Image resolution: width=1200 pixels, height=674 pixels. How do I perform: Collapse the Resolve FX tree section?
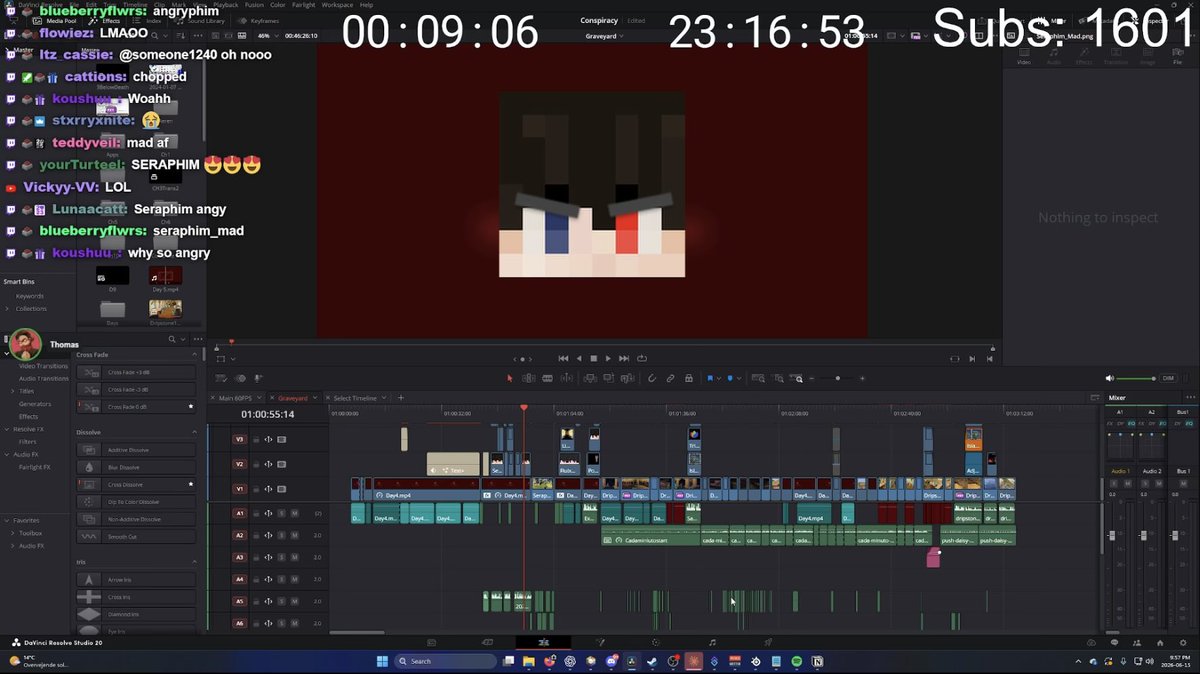(7, 429)
